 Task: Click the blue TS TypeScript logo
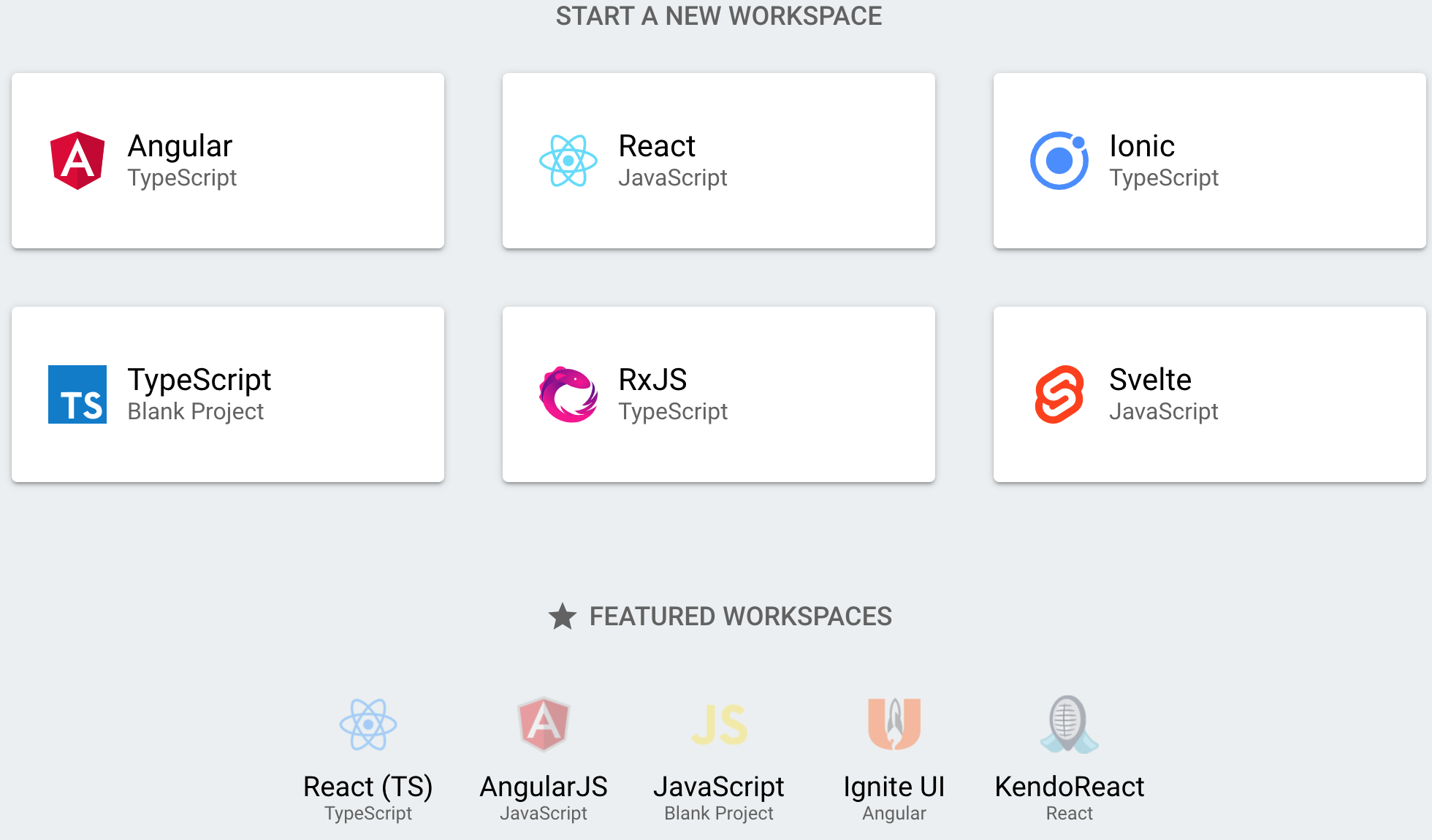point(77,394)
